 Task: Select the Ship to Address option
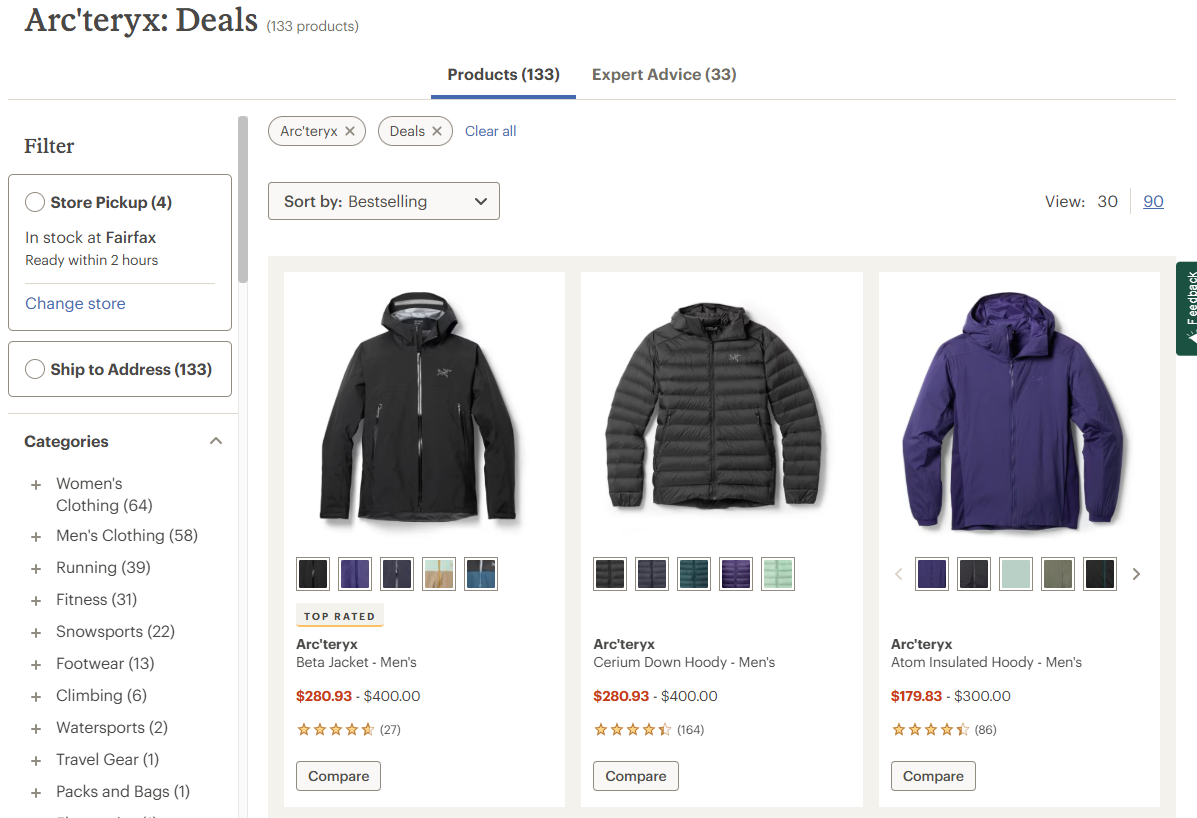click(34, 368)
